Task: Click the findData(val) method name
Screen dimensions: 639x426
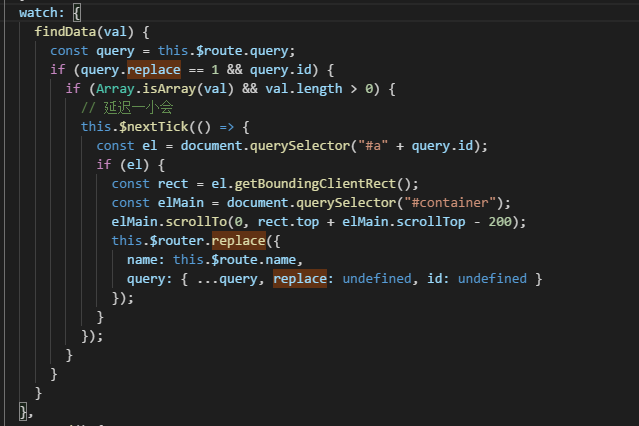Action: point(84,32)
